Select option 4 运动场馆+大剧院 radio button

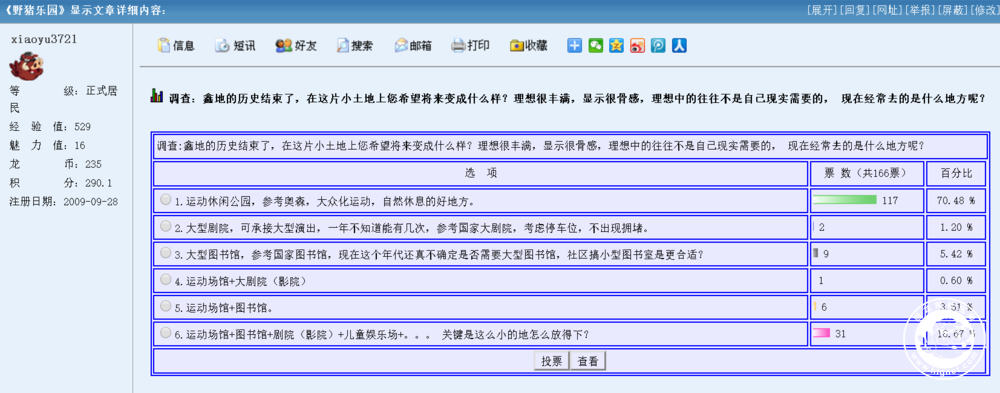pos(166,279)
